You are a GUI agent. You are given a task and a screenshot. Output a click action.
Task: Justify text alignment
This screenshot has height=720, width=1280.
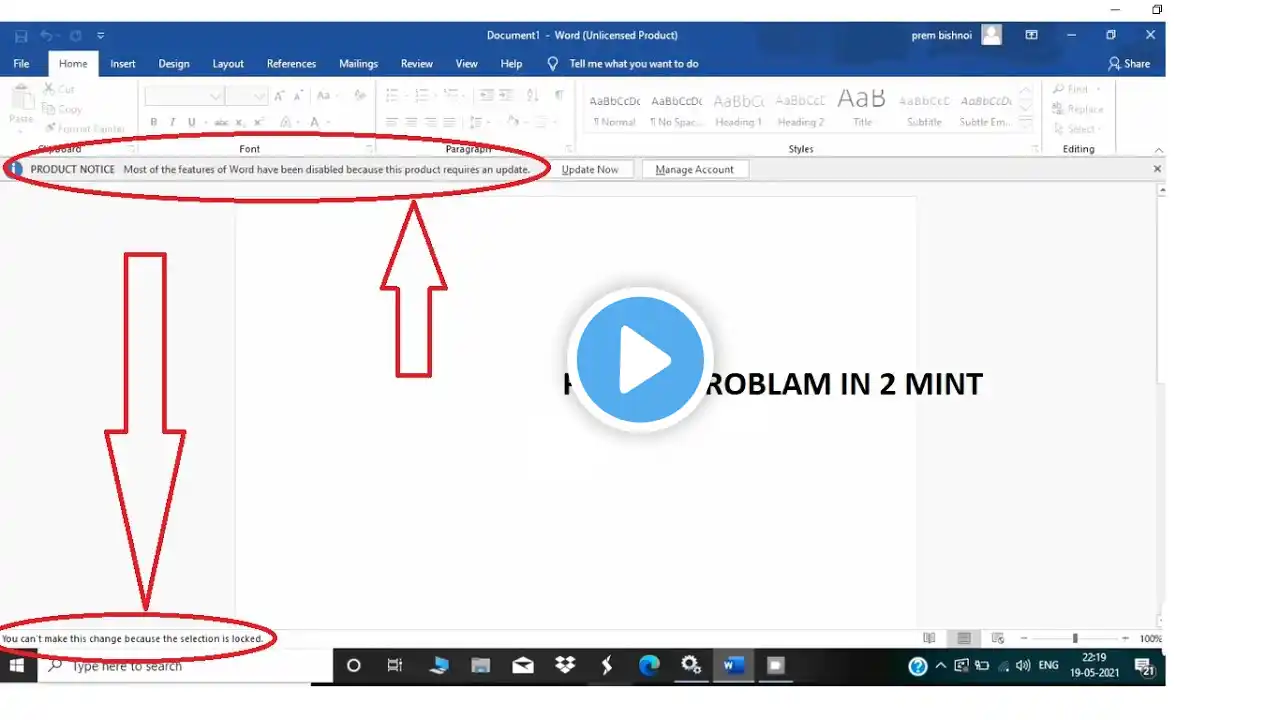click(451, 122)
